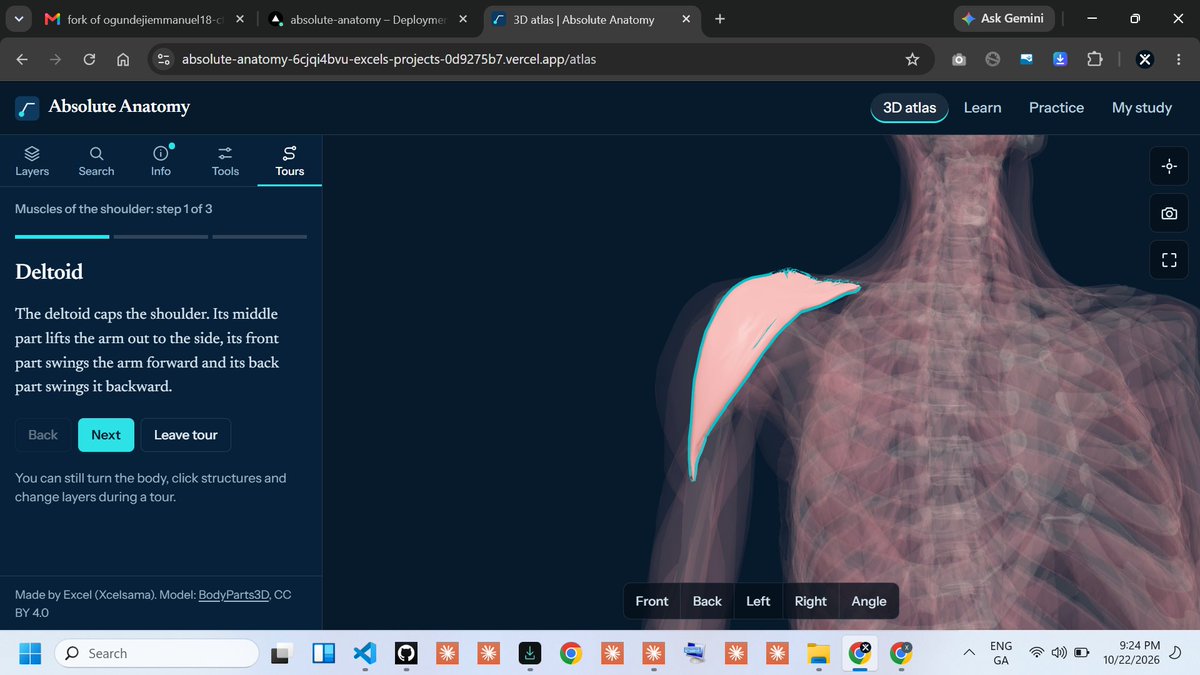The image size is (1200, 675).
Task: Open the Tools panel
Action: coord(225,161)
